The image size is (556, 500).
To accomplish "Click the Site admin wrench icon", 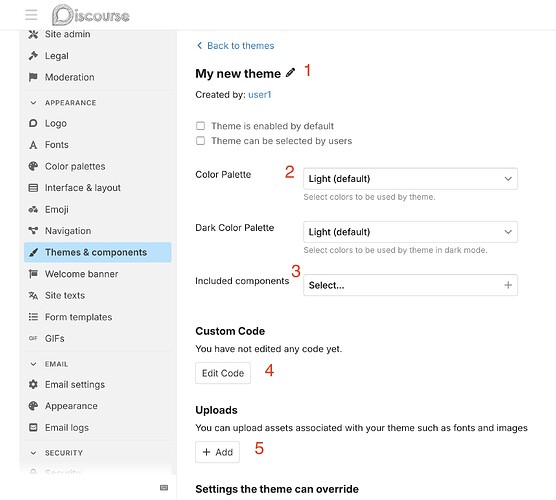I will tap(33, 34).
